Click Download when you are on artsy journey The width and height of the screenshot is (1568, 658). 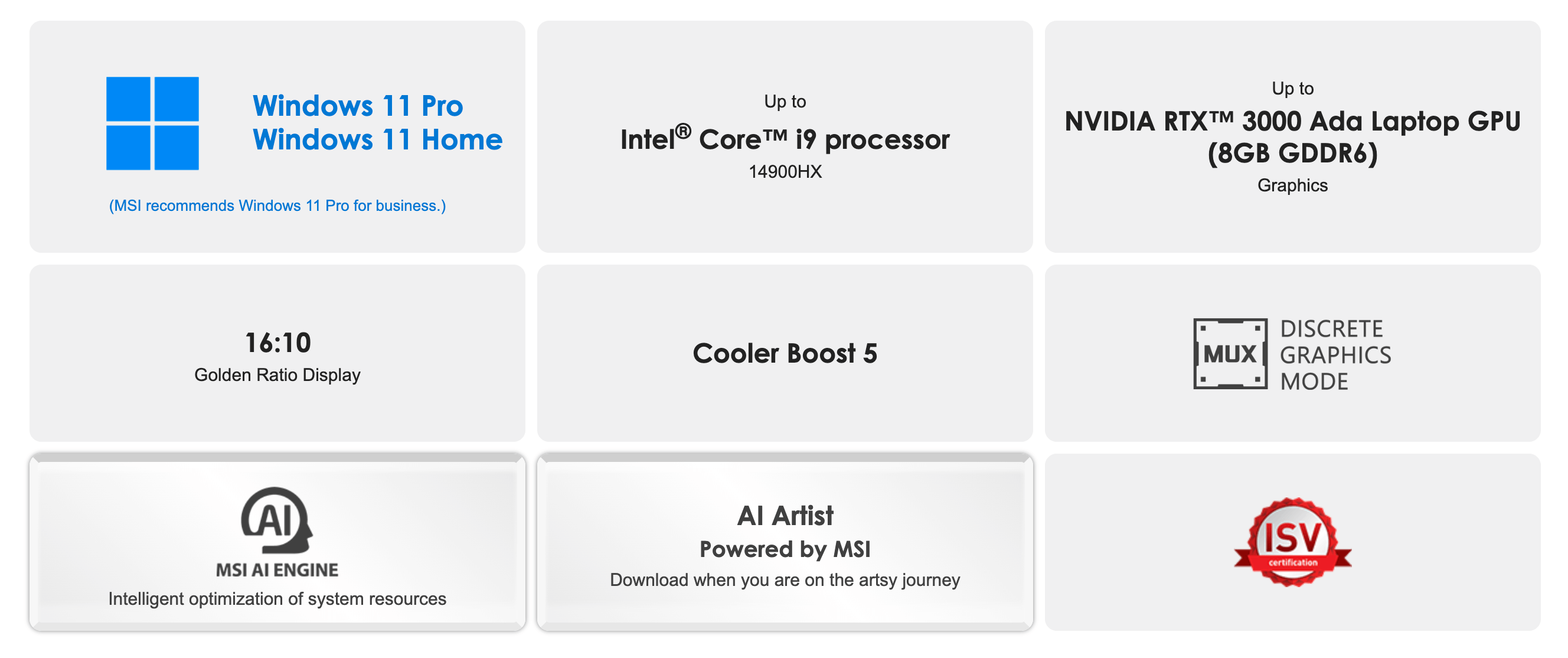pyautogui.click(x=785, y=580)
